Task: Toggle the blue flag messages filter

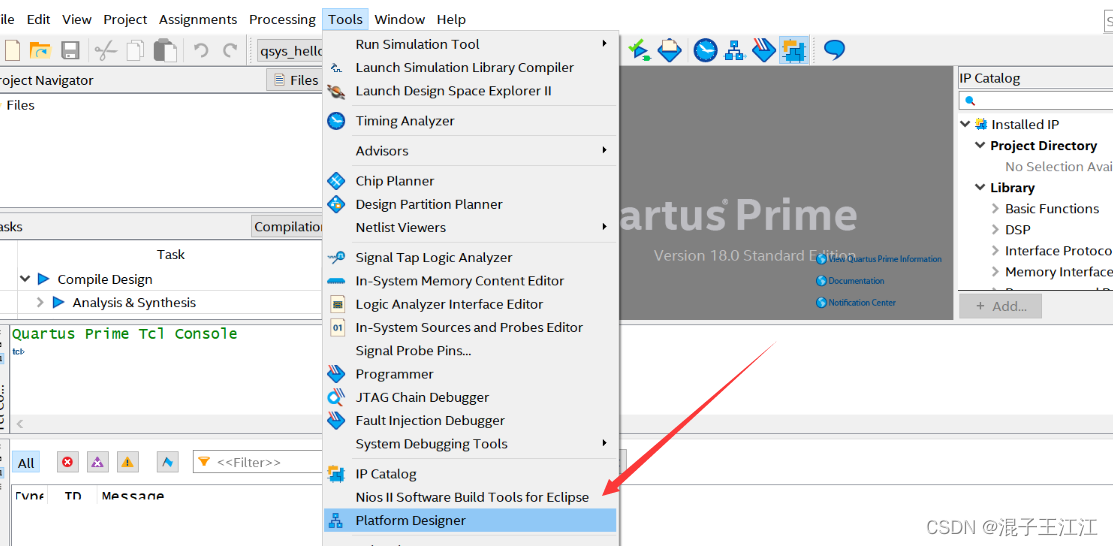Action: point(168,462)
